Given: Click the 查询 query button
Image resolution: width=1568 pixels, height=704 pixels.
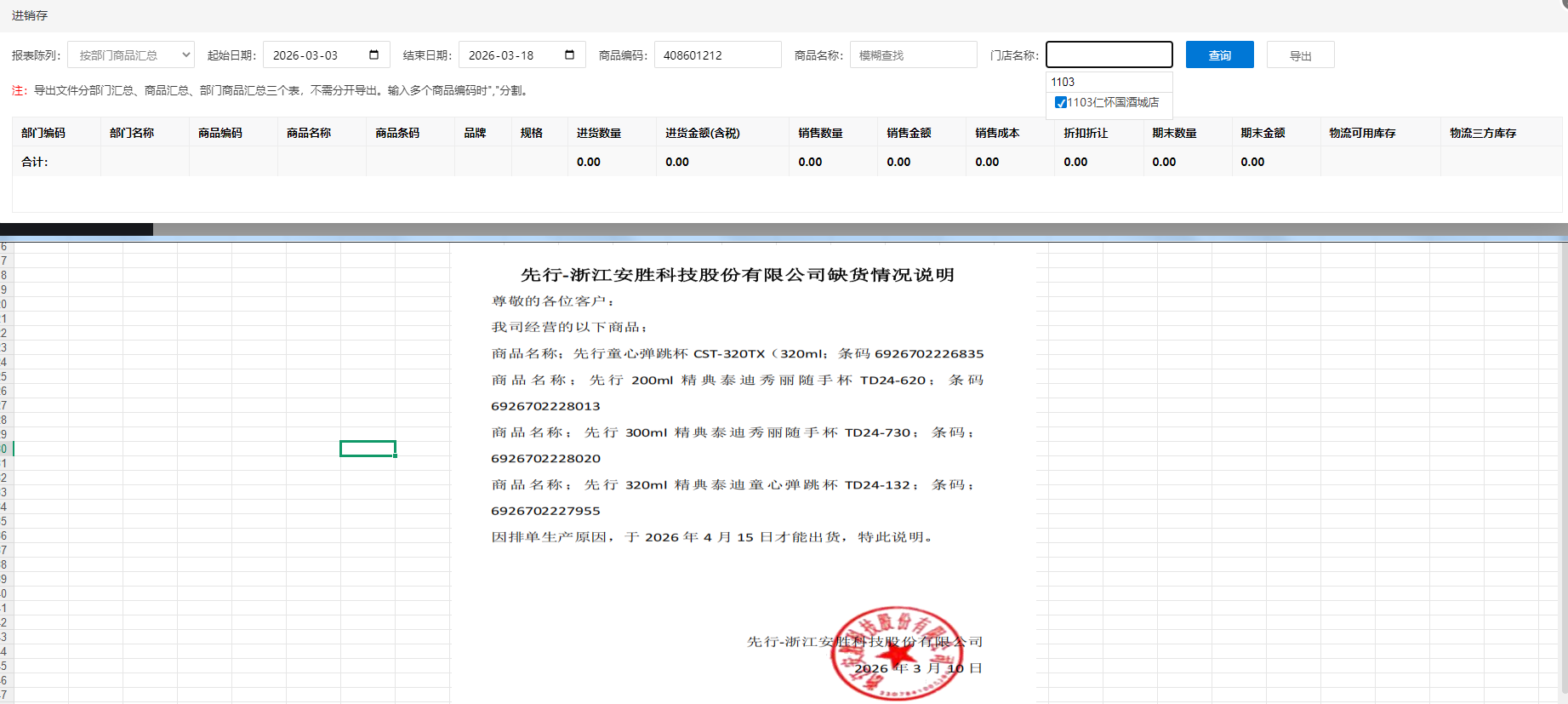Looking at the screenshot, I should tap(1219, 55).
